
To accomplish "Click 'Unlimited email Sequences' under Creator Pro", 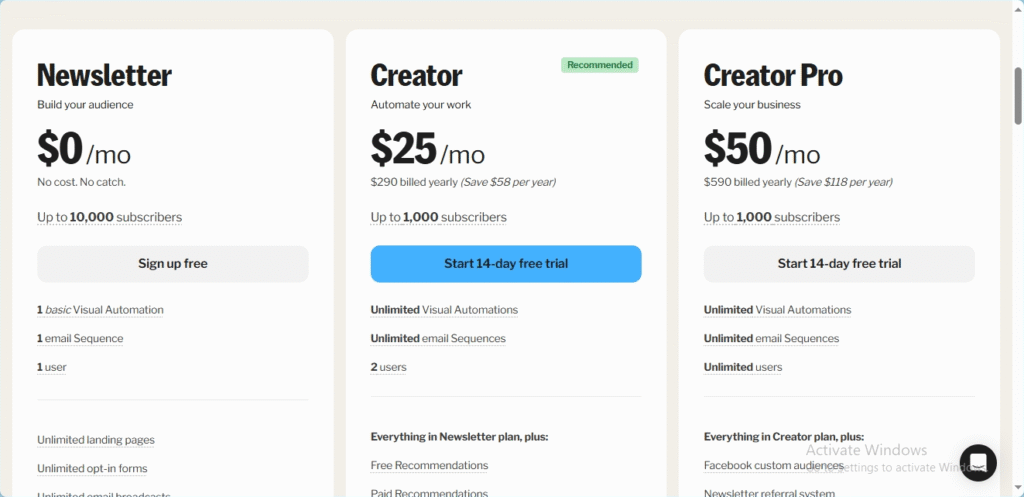I will tap(771, 338).
